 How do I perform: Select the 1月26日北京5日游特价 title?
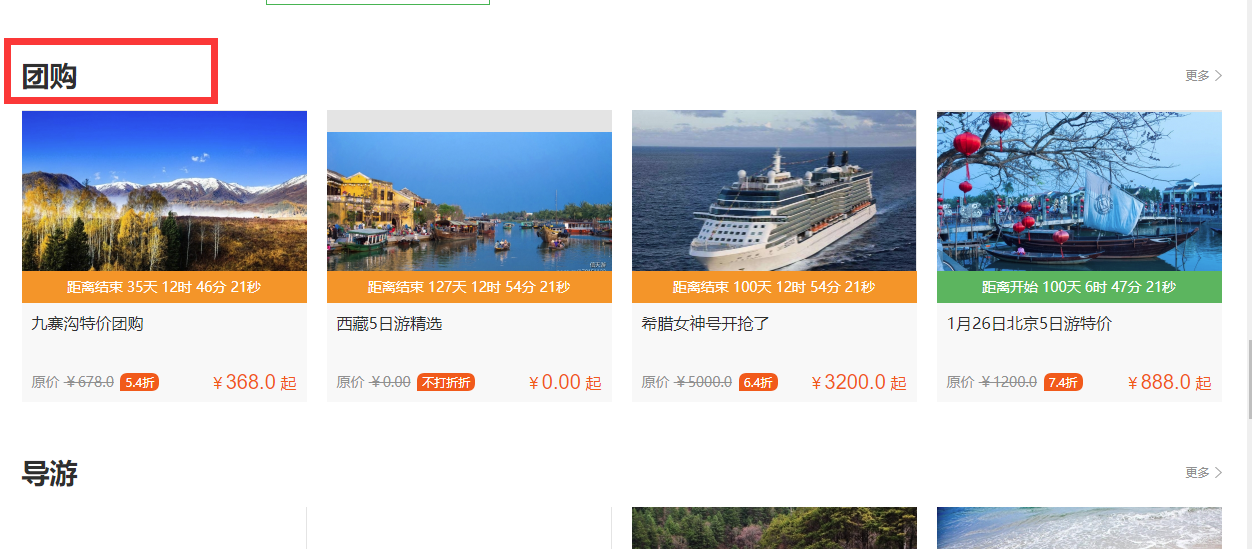(x=1029, y=324)
